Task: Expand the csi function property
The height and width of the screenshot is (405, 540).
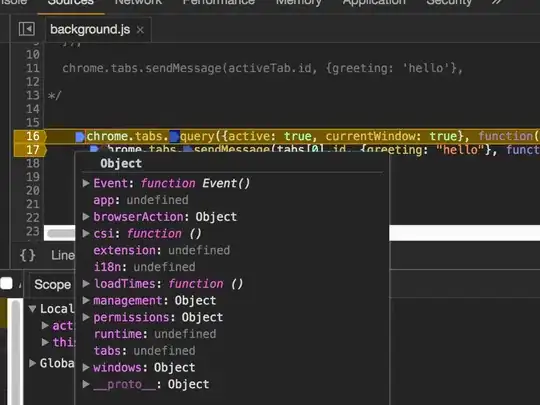Action: 86,233
